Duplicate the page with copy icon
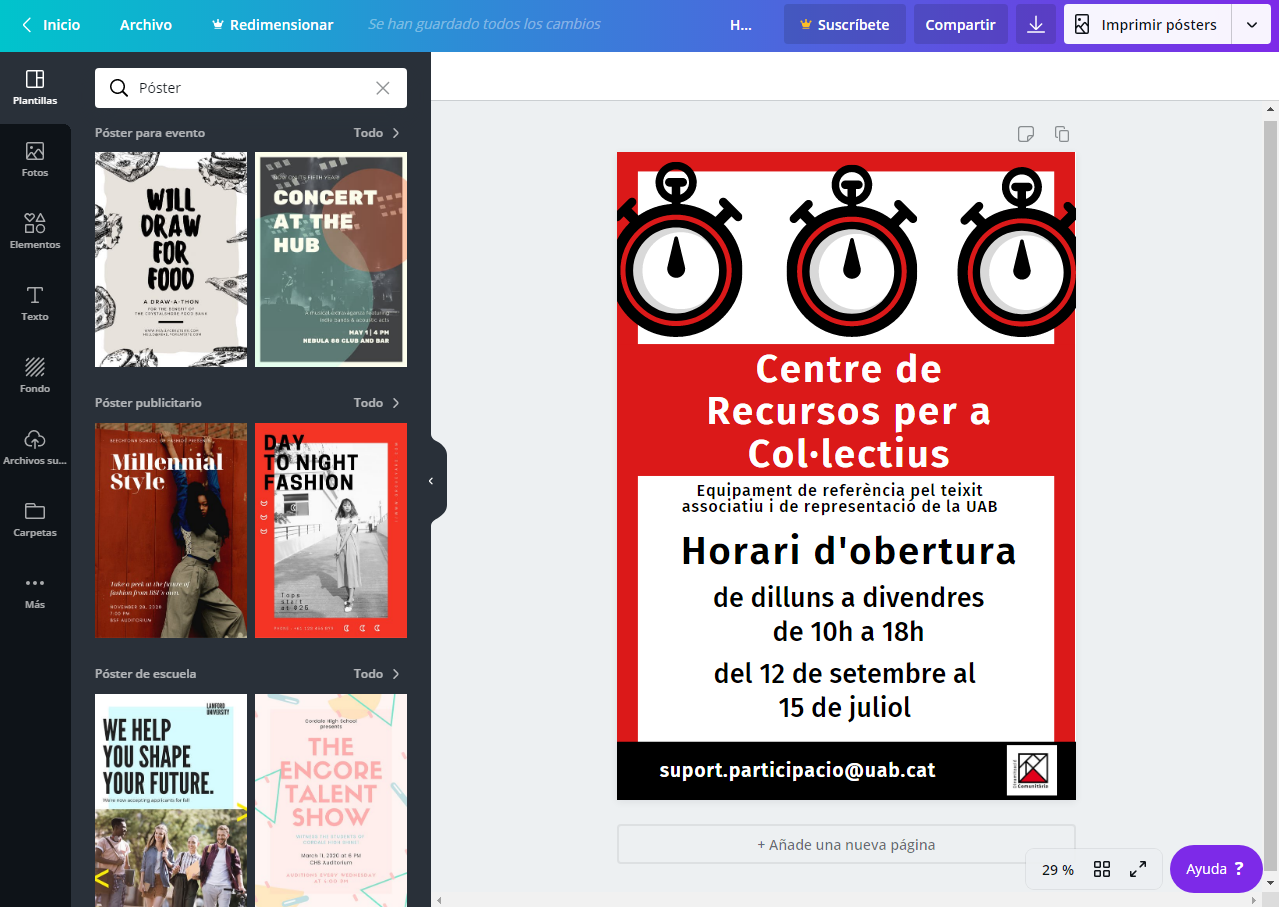Screen dimensions: 1279x912 [x=1062, y=134]
